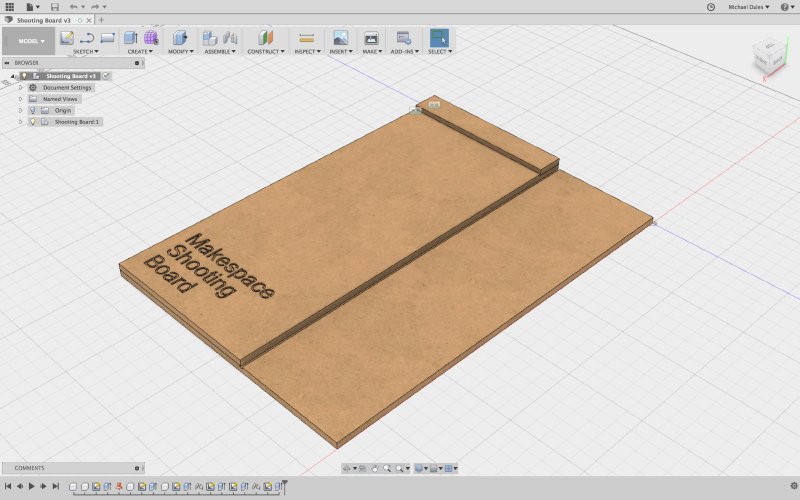Select the Insert image tool
Viewport: 800px width, 500px height.
coord(340,38)
